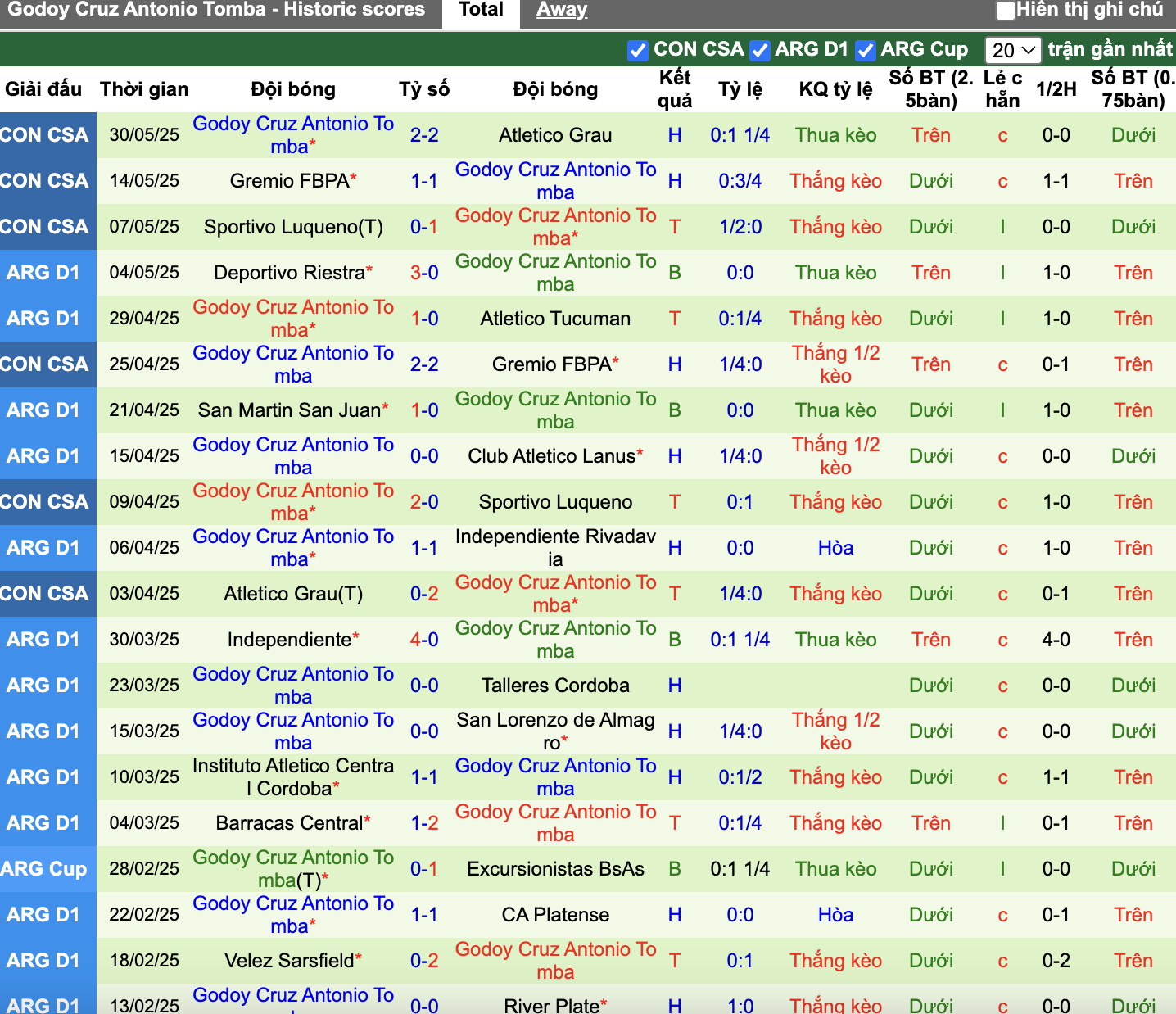Click result B in 21/04/25 row
Viewport: 1176px width, 1014px height.
click(675, 410)
